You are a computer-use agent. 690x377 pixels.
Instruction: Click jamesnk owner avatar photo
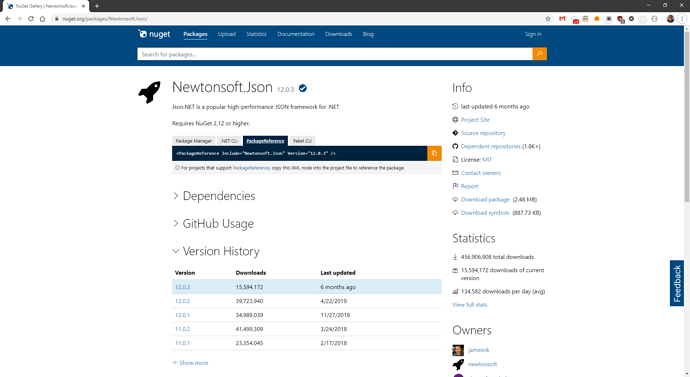point(458,350)
